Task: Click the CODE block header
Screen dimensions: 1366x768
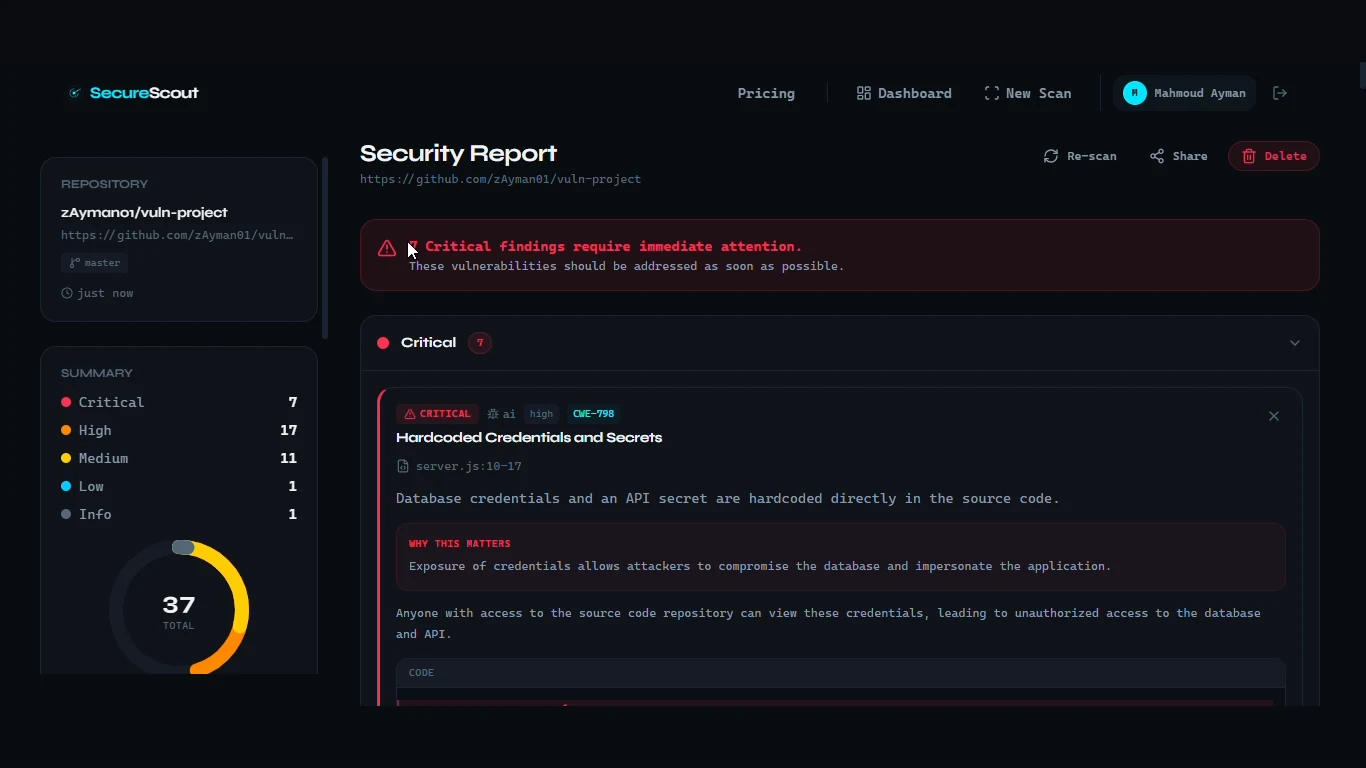Action: (x=840, y=673)
